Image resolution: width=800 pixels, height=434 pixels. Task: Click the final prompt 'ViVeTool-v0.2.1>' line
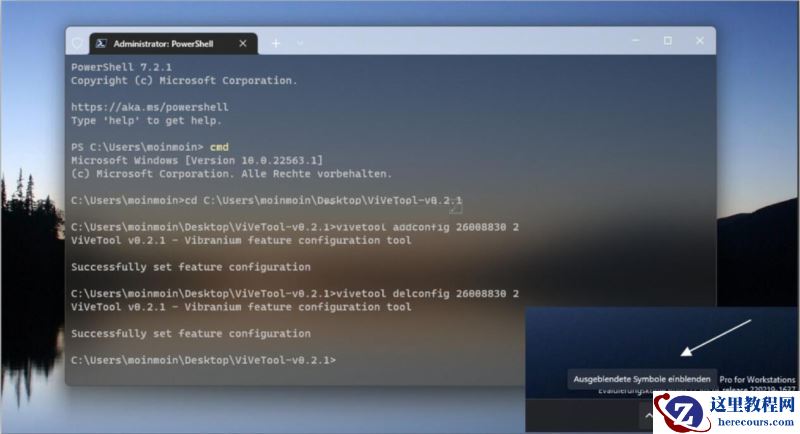(204, 360)
